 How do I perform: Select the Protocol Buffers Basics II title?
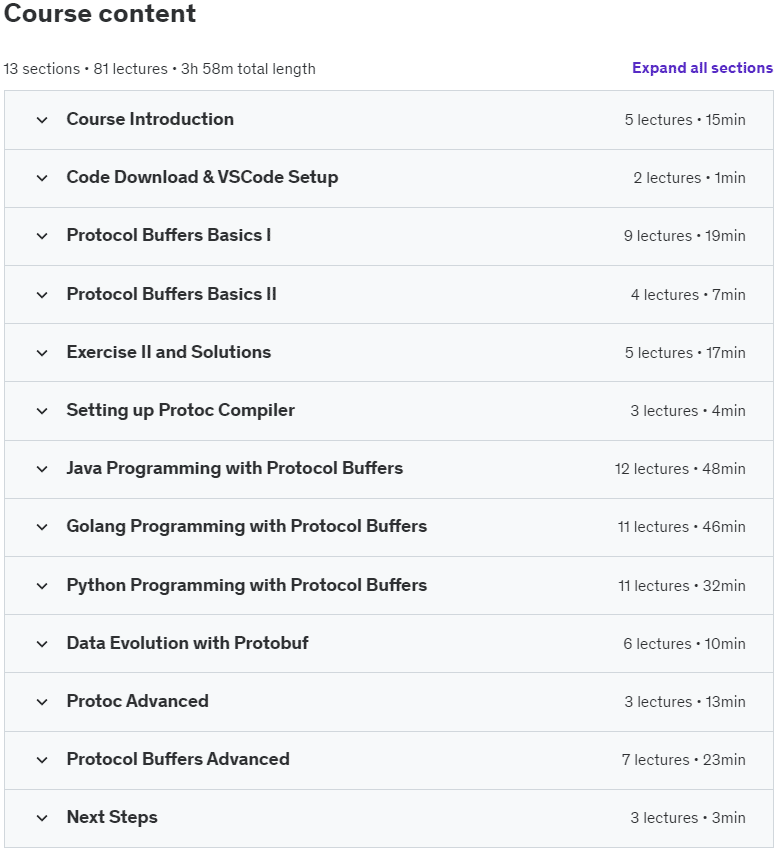[171, 294]
